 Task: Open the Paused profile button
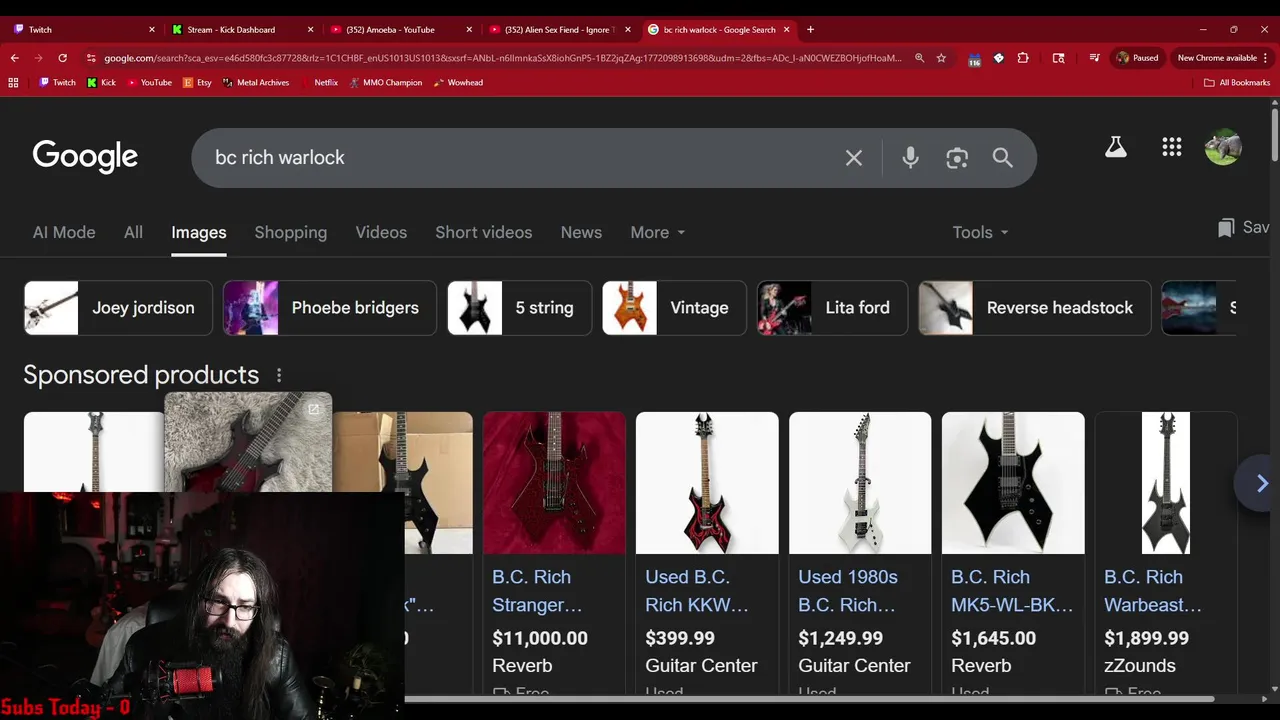coord(1138,58)
